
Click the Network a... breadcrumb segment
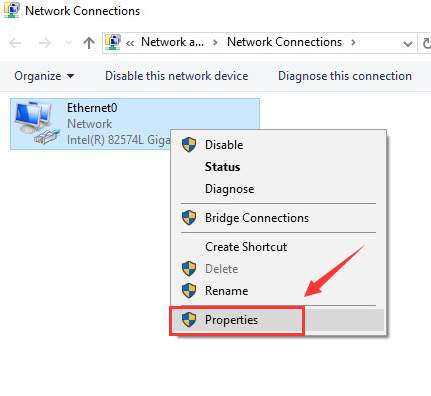pos(172,42)
